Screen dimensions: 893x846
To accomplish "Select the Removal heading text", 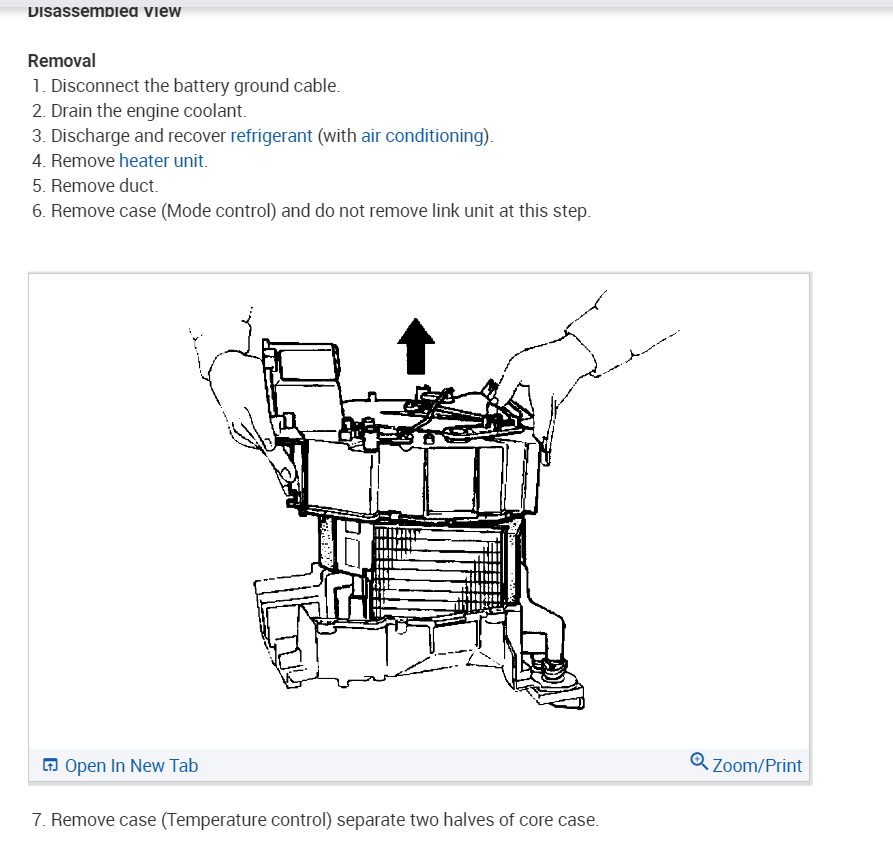I will click(x=62, y=61).
